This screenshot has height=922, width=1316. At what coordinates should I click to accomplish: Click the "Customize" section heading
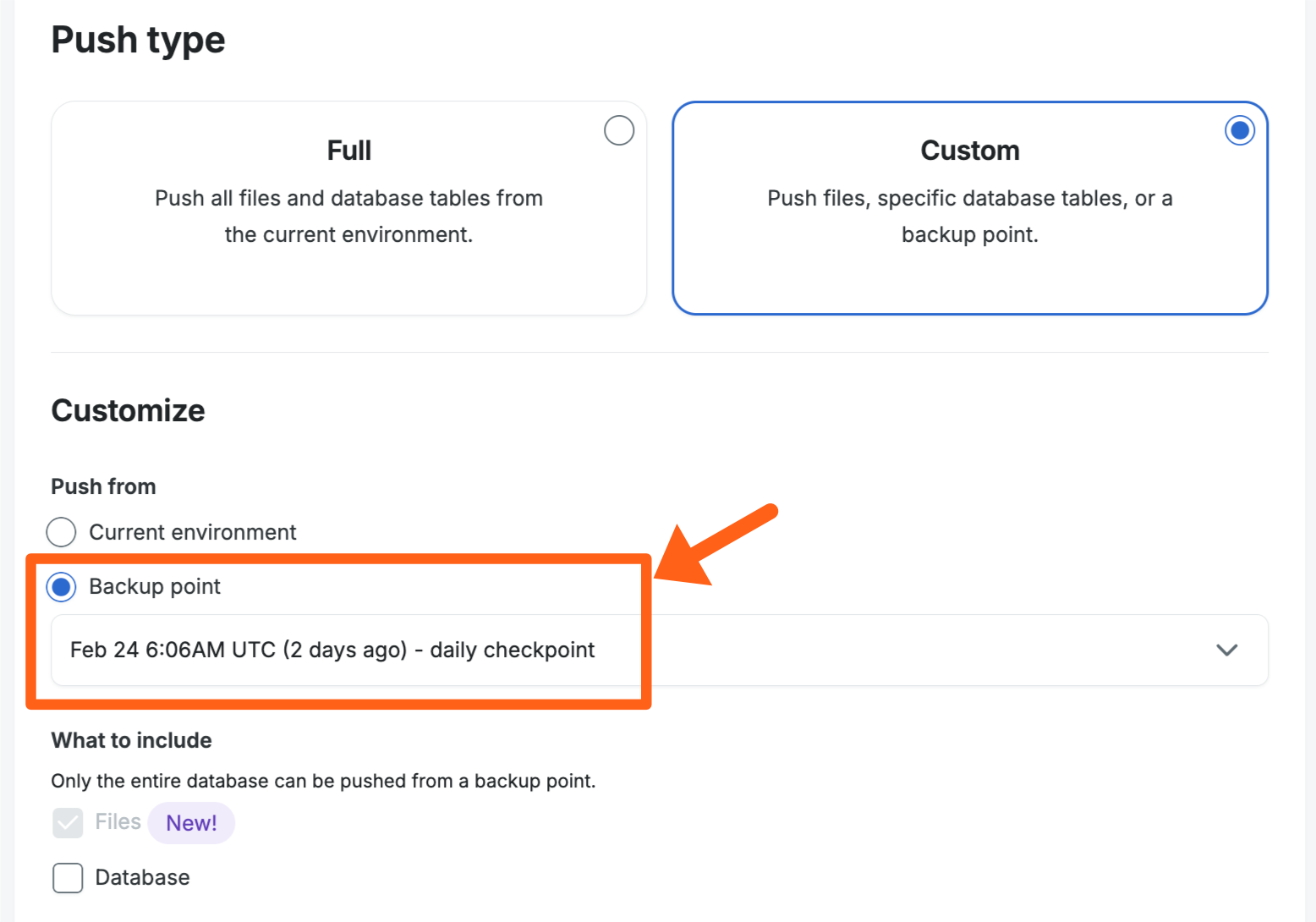(128, 411)
